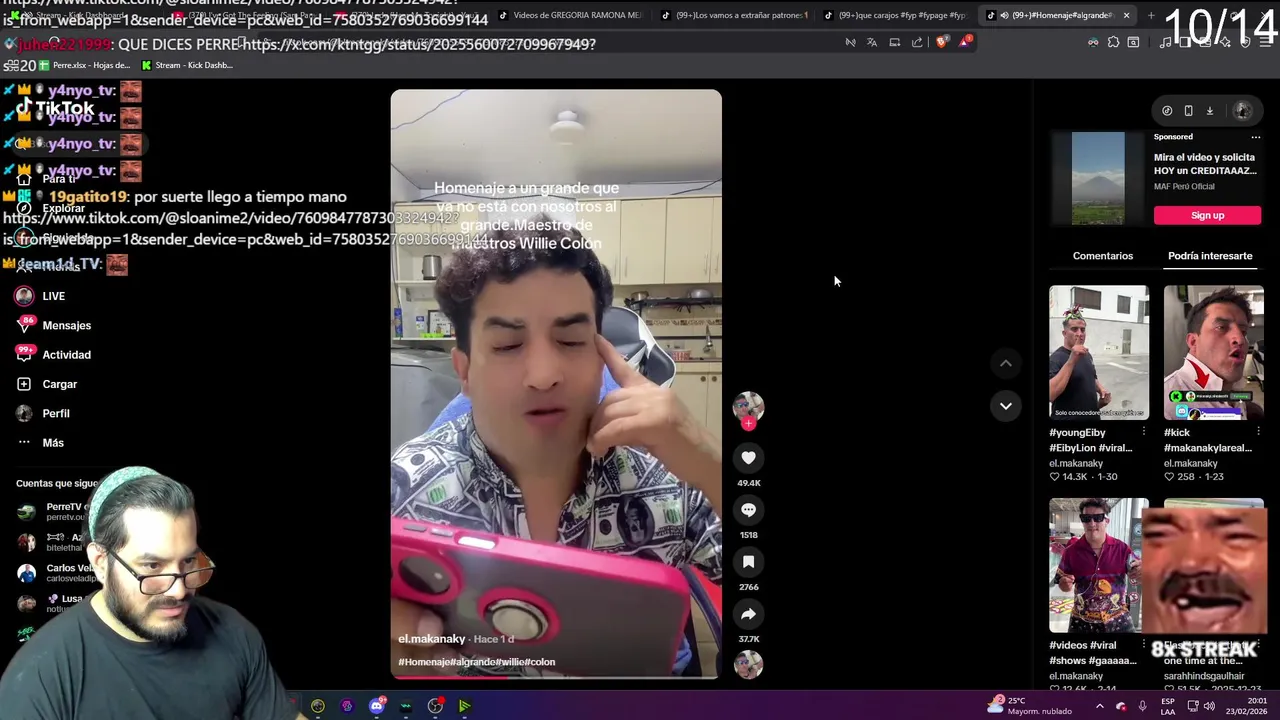This screenshot has width=1280, height=720.
Task: Like the video with the heart icon
Action: click(x=748, y=458)
